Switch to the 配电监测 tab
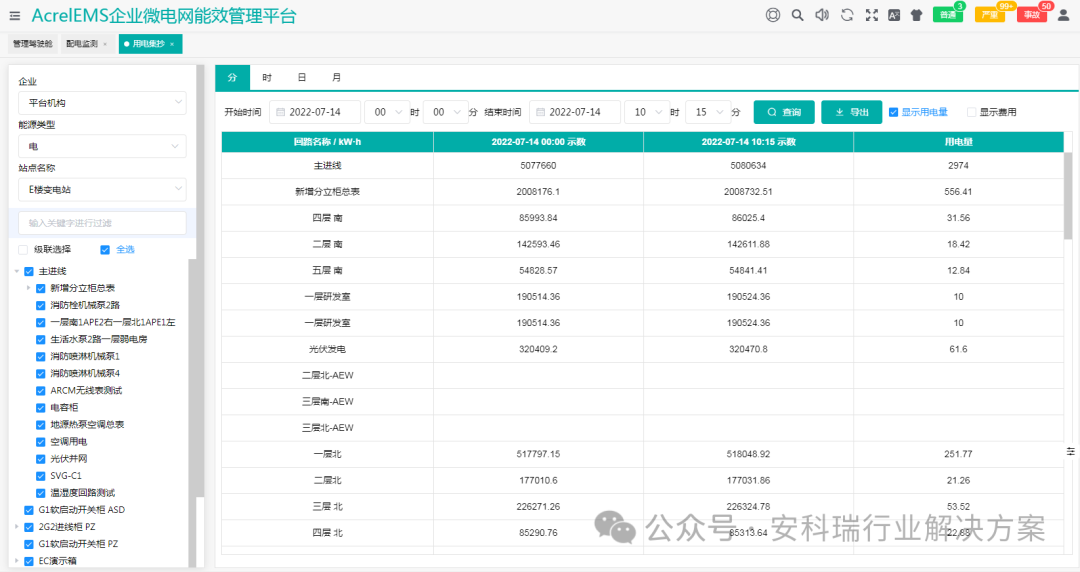The width and height of the screenshot is (1080, 572). (82, 44)
